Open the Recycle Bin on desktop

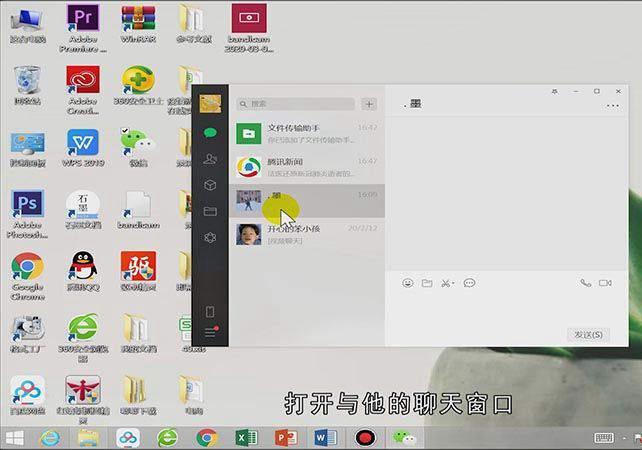[27, 86]
